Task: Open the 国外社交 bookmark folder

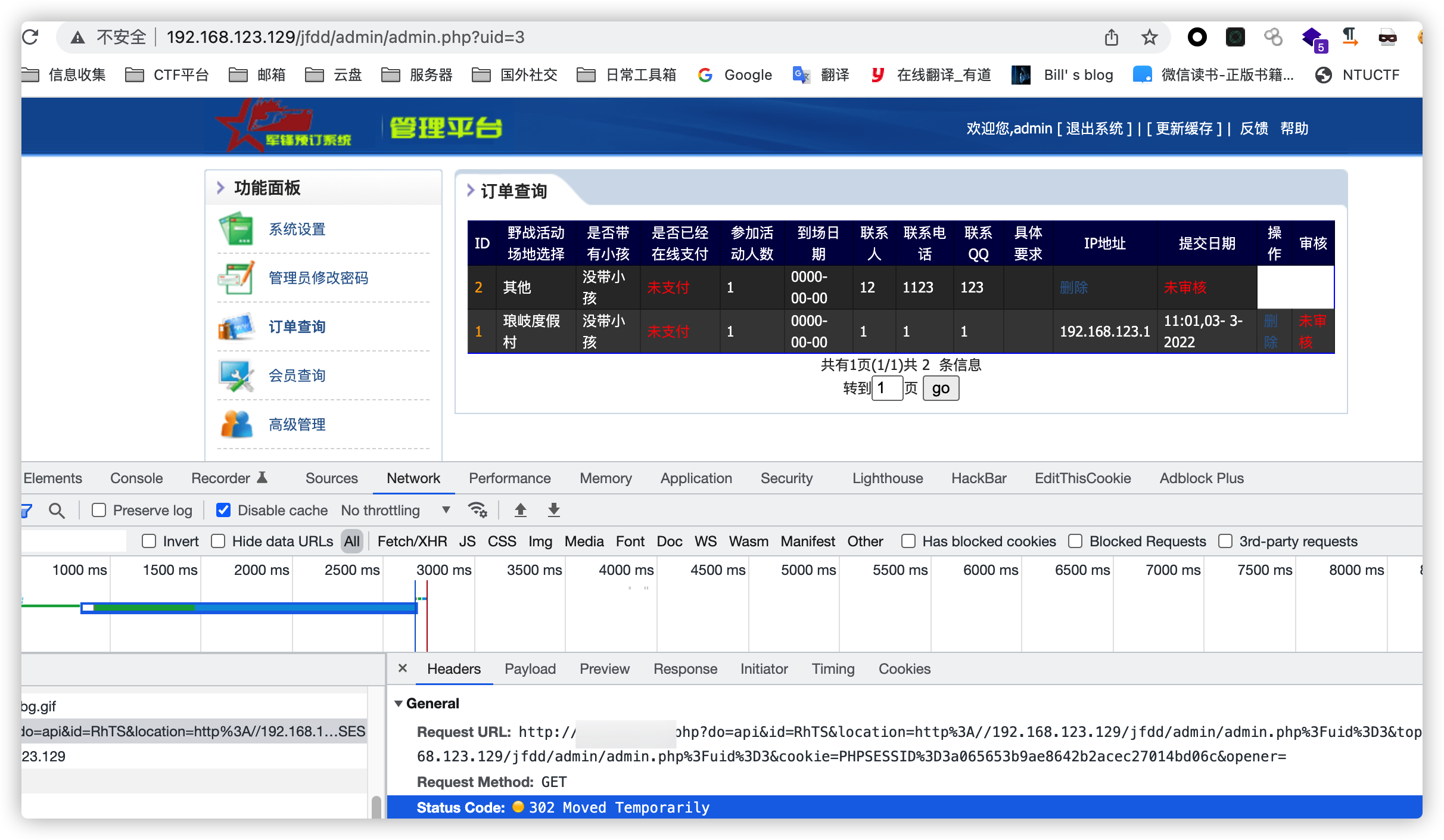Action: [515, 74]
